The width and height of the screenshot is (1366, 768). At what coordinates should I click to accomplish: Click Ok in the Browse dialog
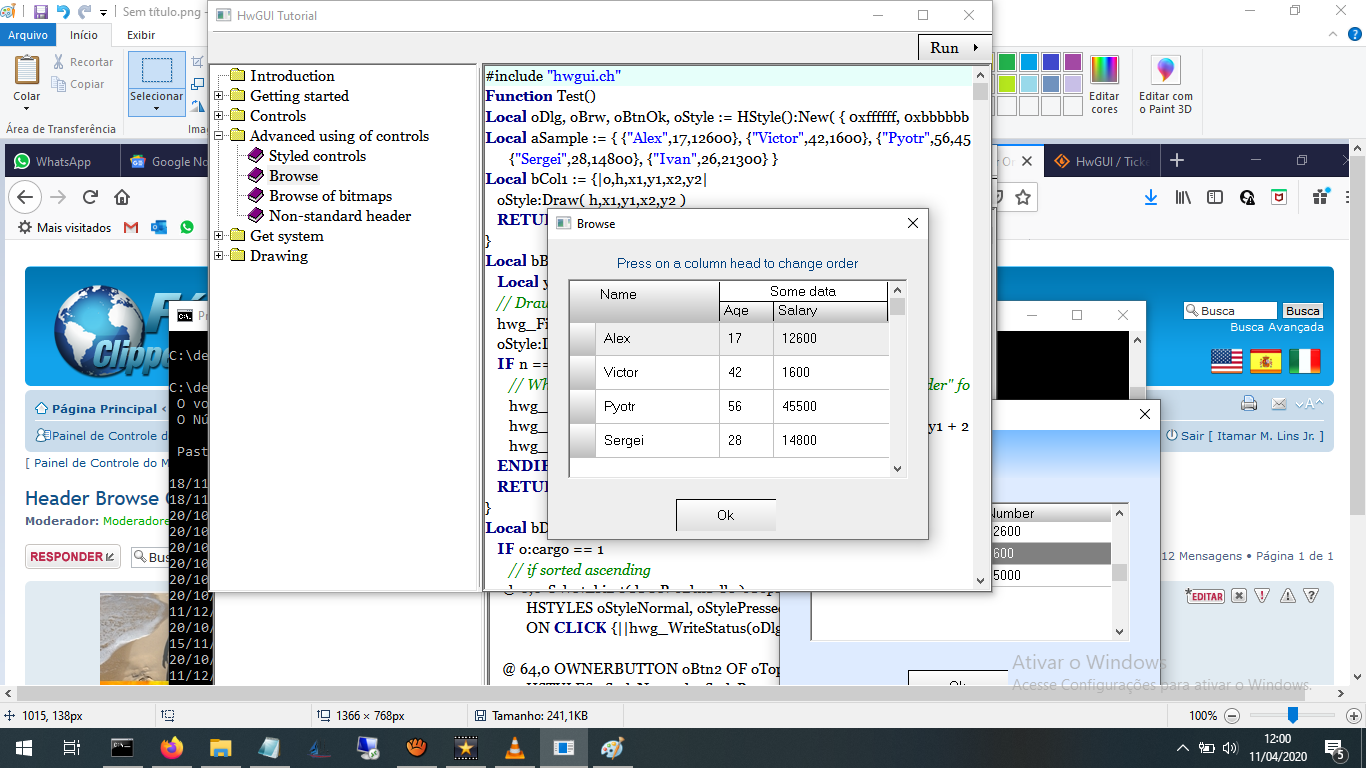pyautogui.click(x=725, y=515)
